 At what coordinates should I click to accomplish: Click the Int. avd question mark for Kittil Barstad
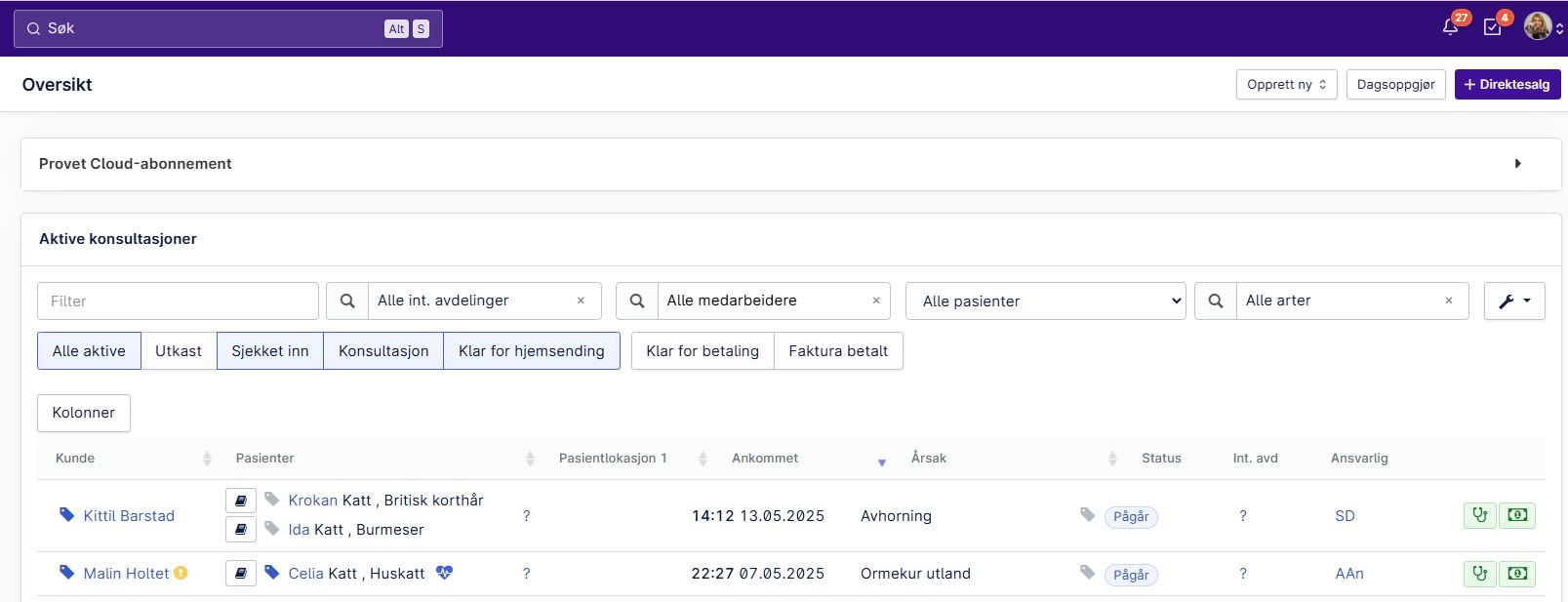[x=1242, y=516]
